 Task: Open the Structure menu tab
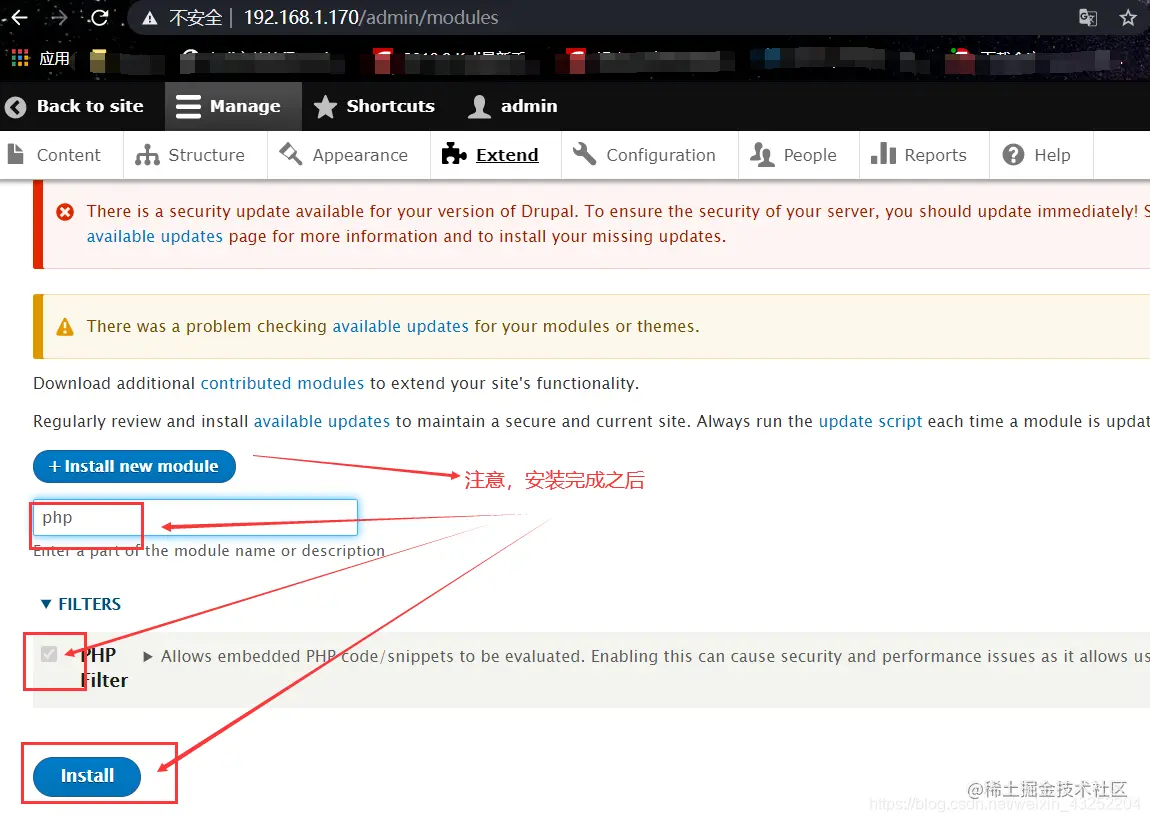[x=195, y=155]
